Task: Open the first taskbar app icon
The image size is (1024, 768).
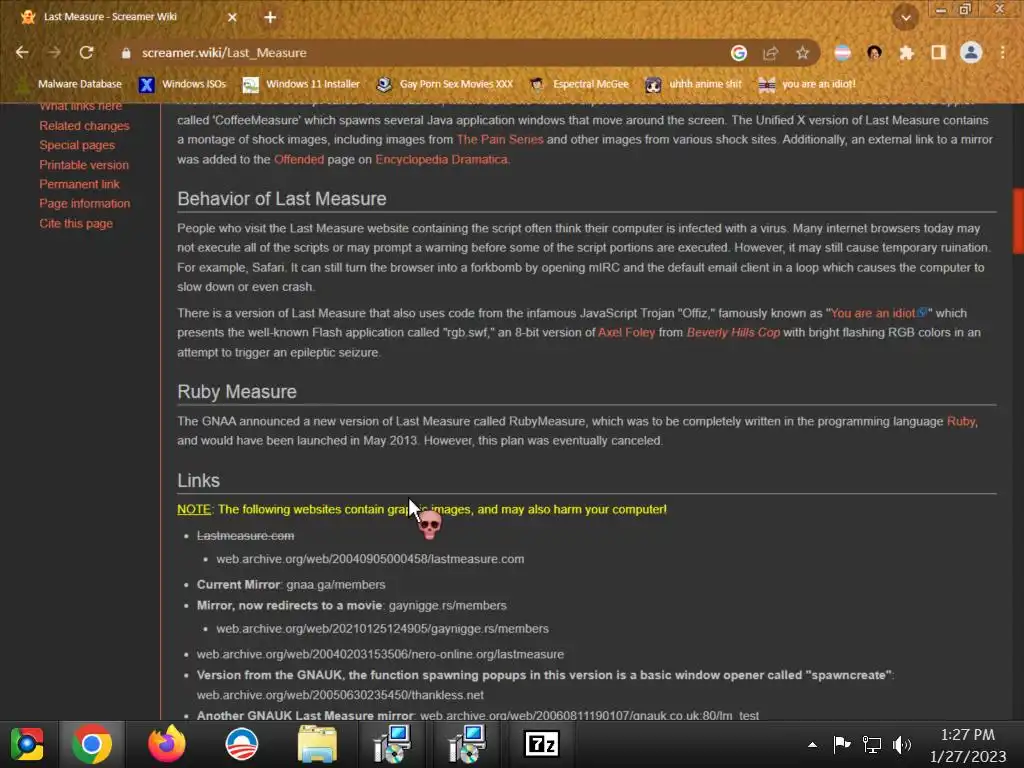Action: click(27, 744)
